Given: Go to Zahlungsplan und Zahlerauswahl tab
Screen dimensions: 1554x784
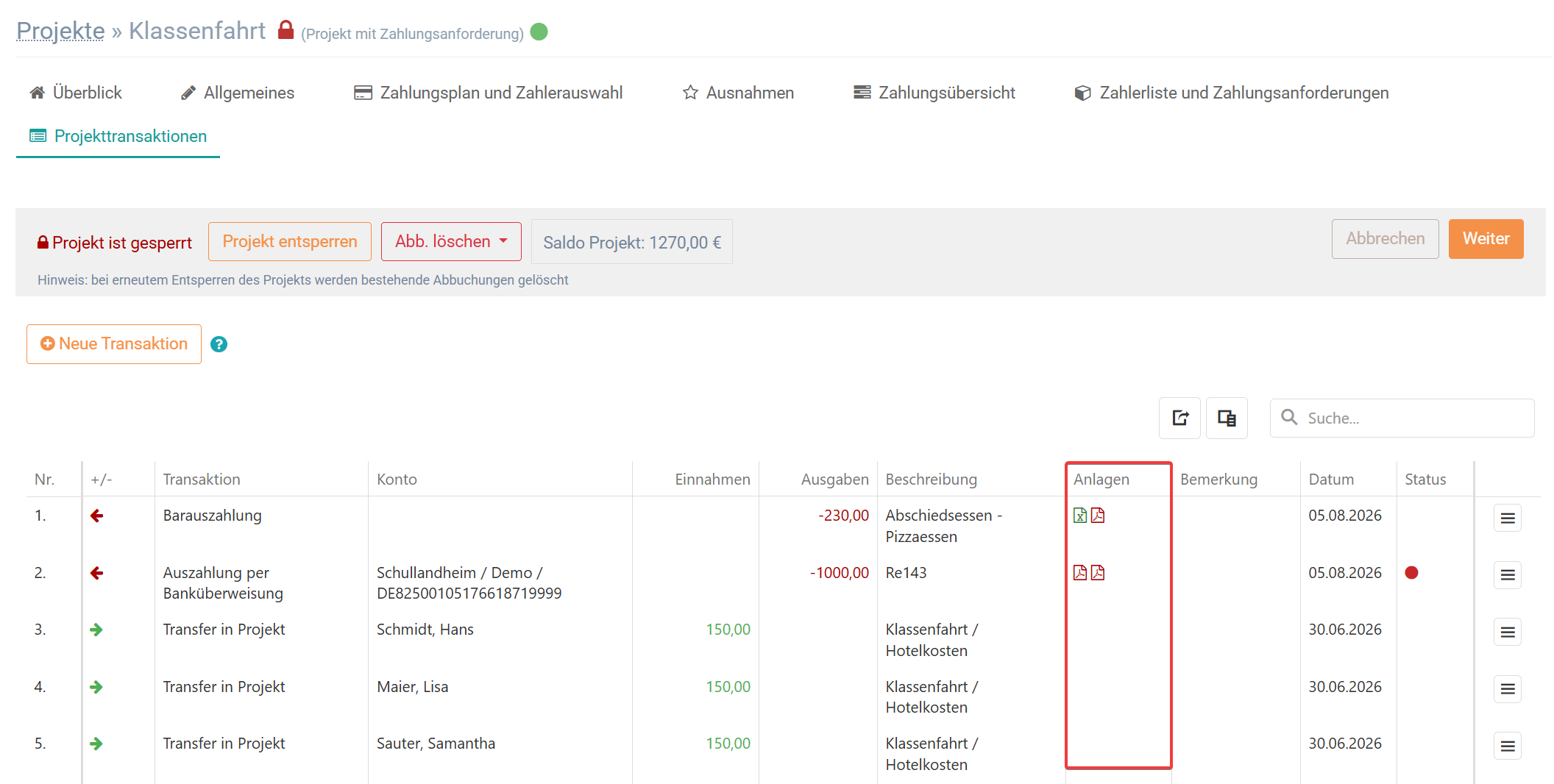Looking at the screenshot, I should (x=488, y=93).
